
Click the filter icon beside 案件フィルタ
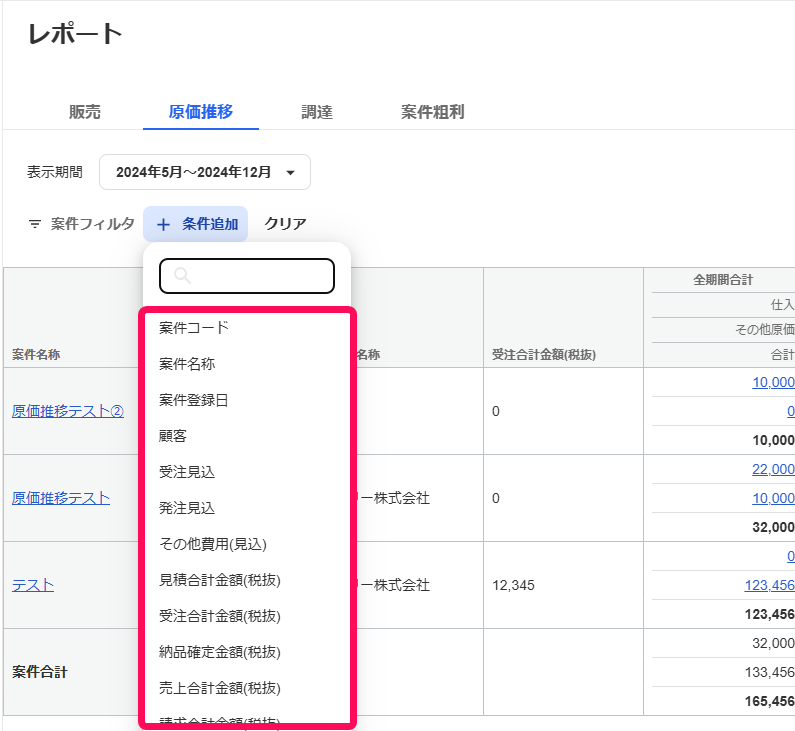click(x=34, y=224)
